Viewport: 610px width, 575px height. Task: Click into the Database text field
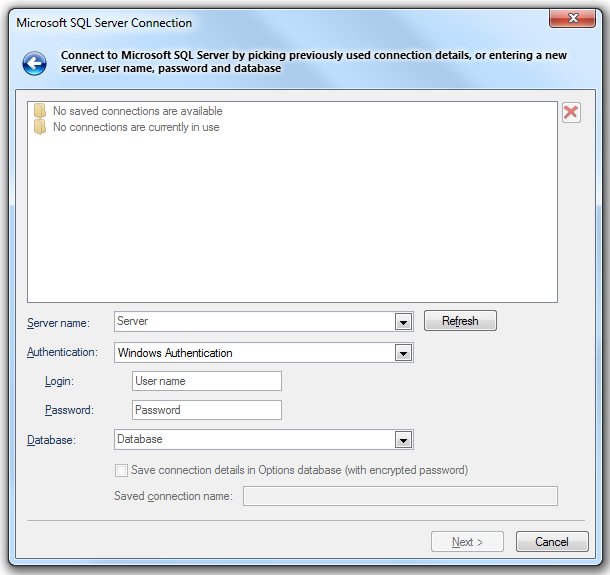(254, 439)
